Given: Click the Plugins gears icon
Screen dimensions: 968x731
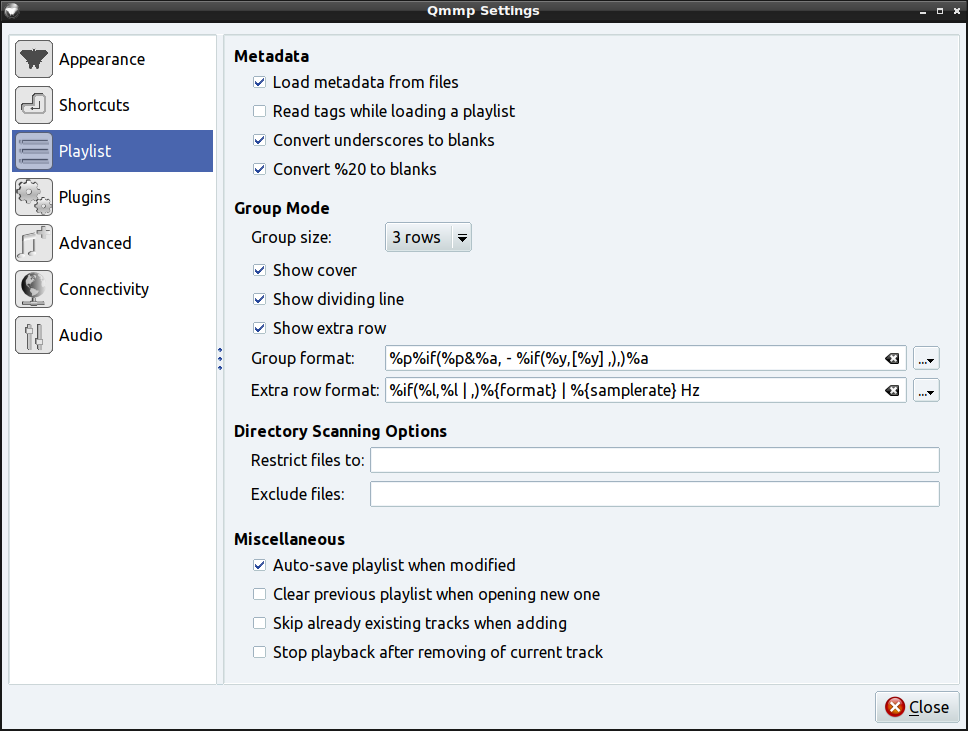Looking at the screenshot, I should (x=34, y=198).
